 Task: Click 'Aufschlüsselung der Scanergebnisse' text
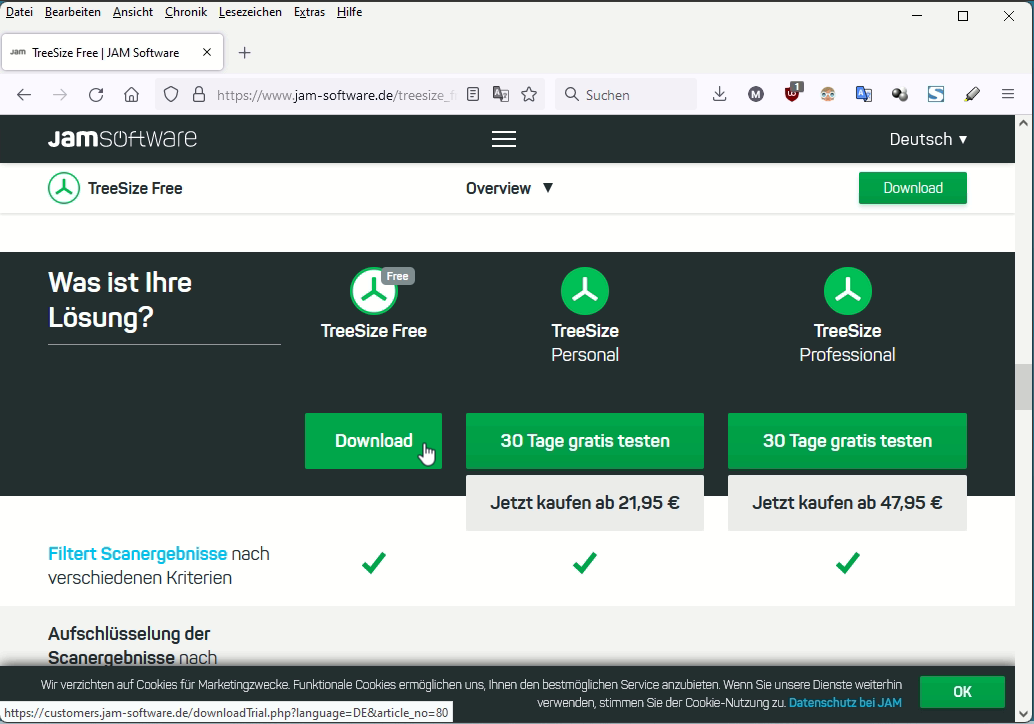tap(129, 646)
